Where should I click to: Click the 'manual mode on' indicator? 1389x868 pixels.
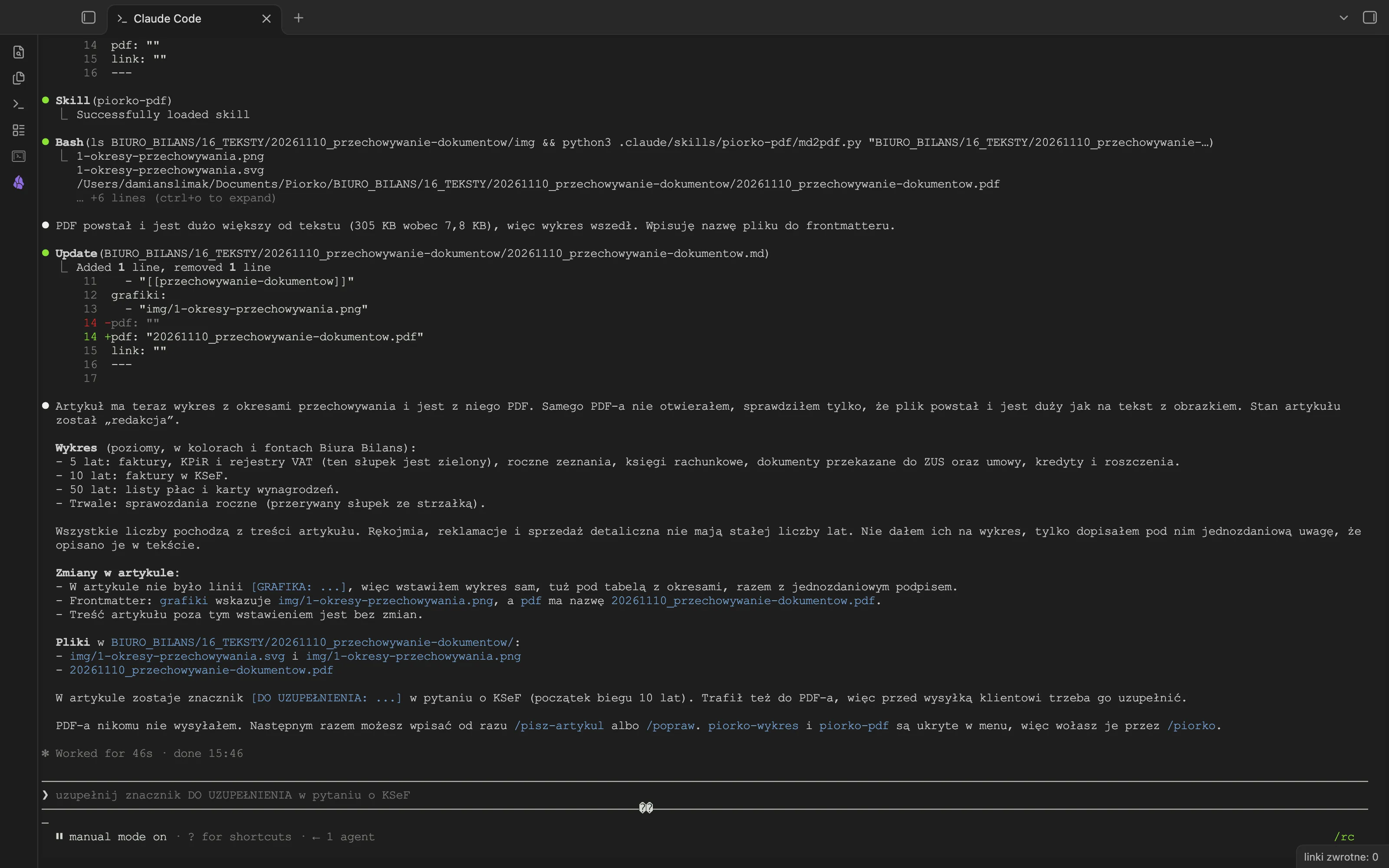pos(112,837)
